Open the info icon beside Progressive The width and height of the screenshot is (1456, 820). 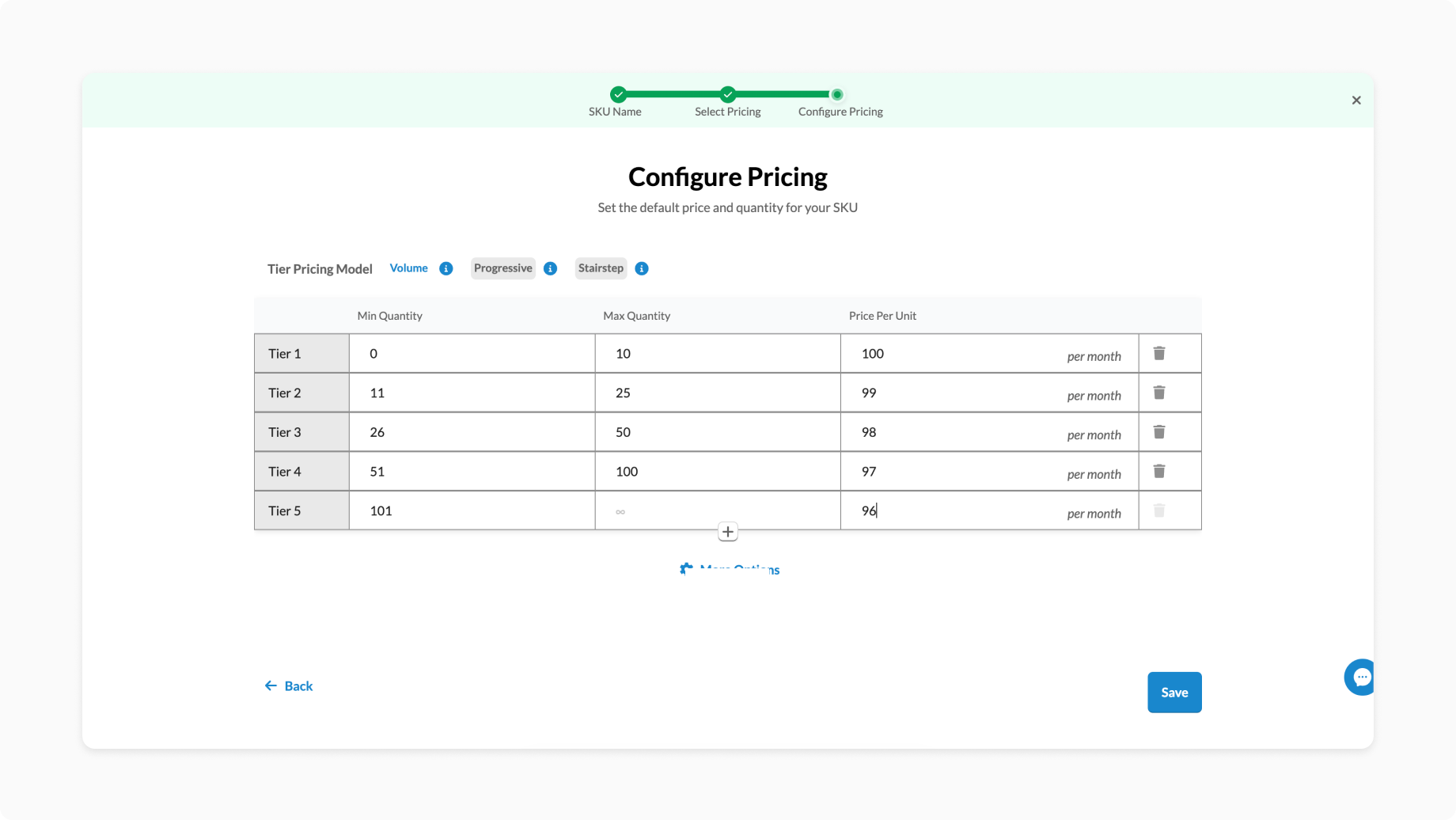click(x=551, y=268)
